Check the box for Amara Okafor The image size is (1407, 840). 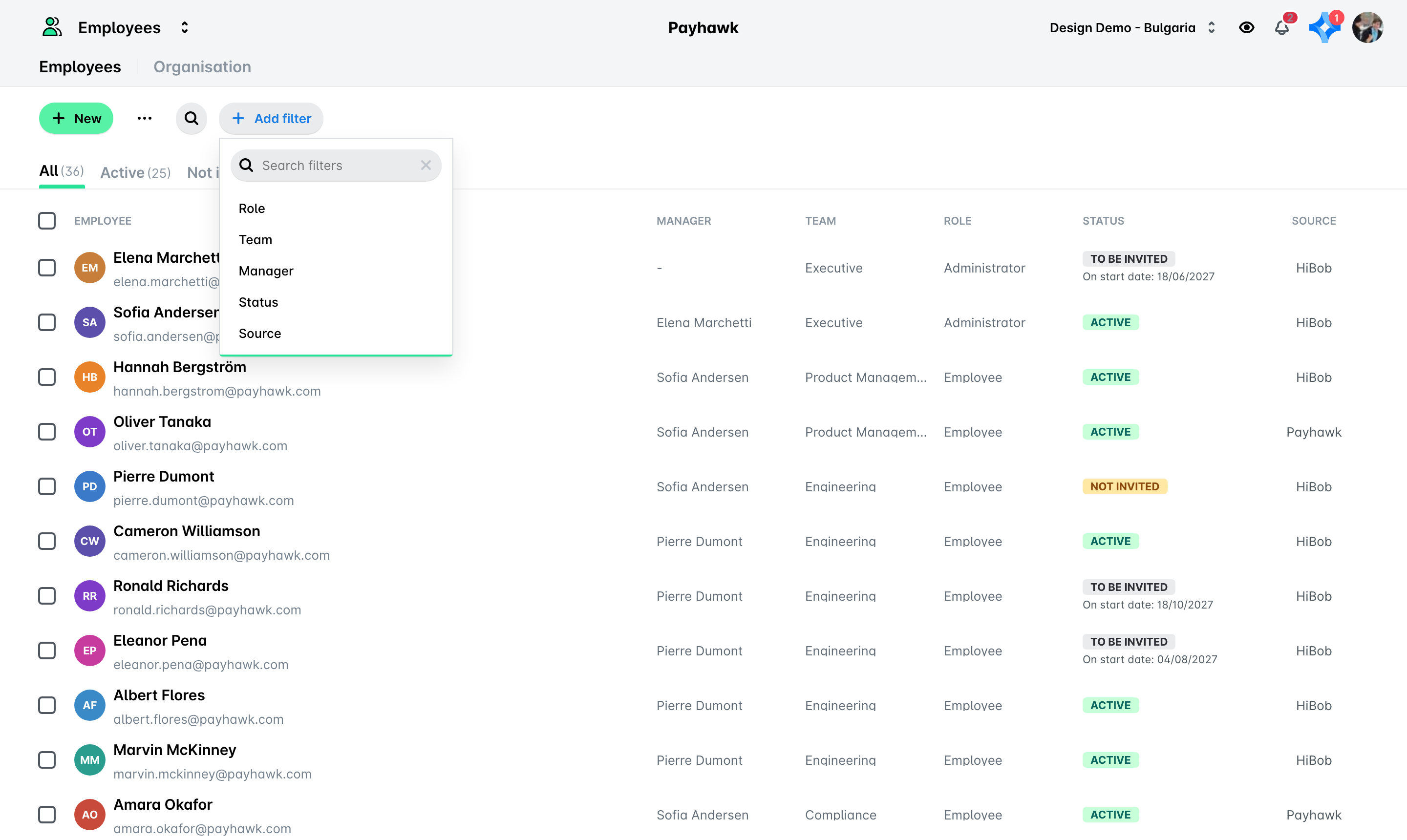[x=47, y=815]
